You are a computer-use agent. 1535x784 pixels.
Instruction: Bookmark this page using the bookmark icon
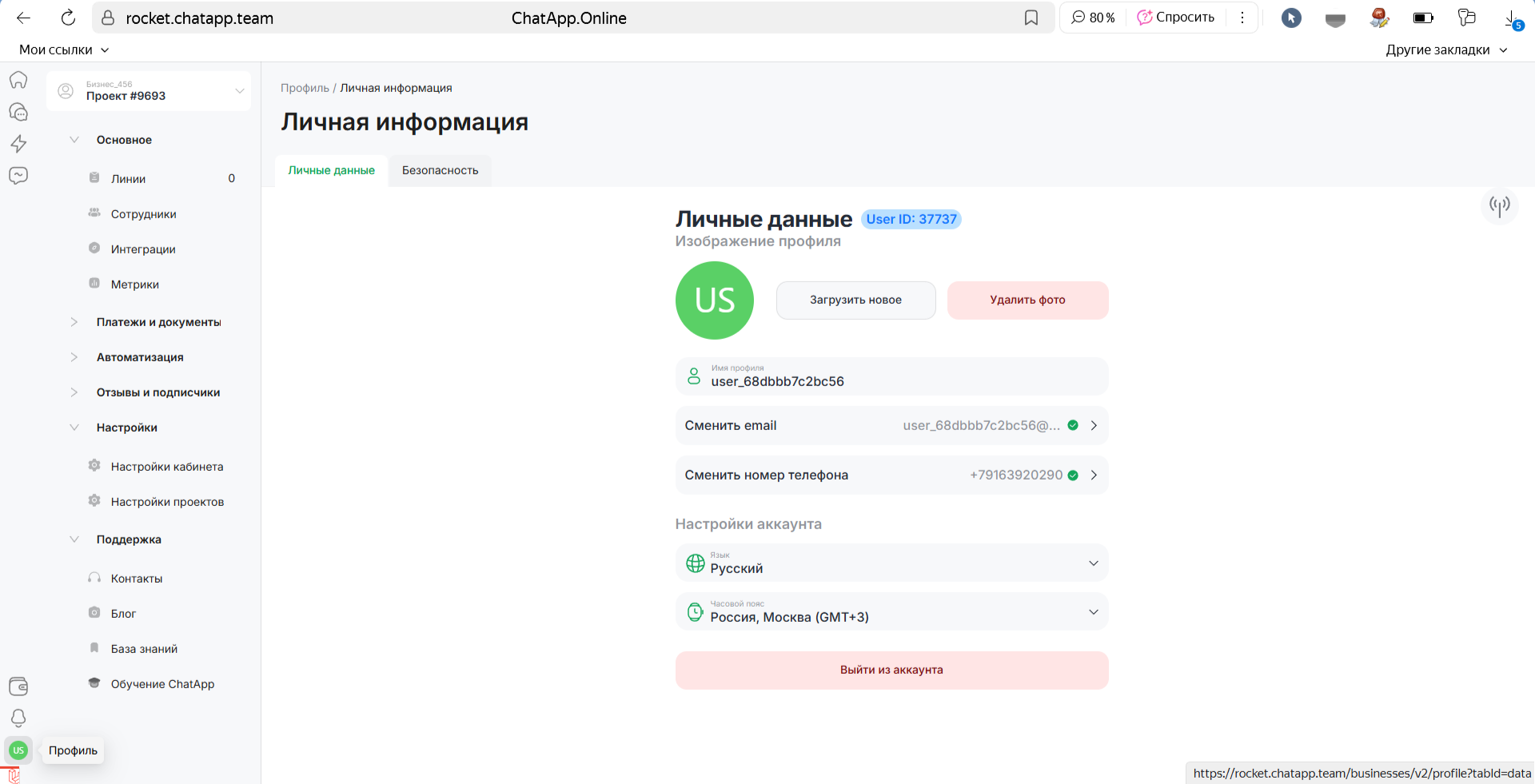(x=1031, y=18)
